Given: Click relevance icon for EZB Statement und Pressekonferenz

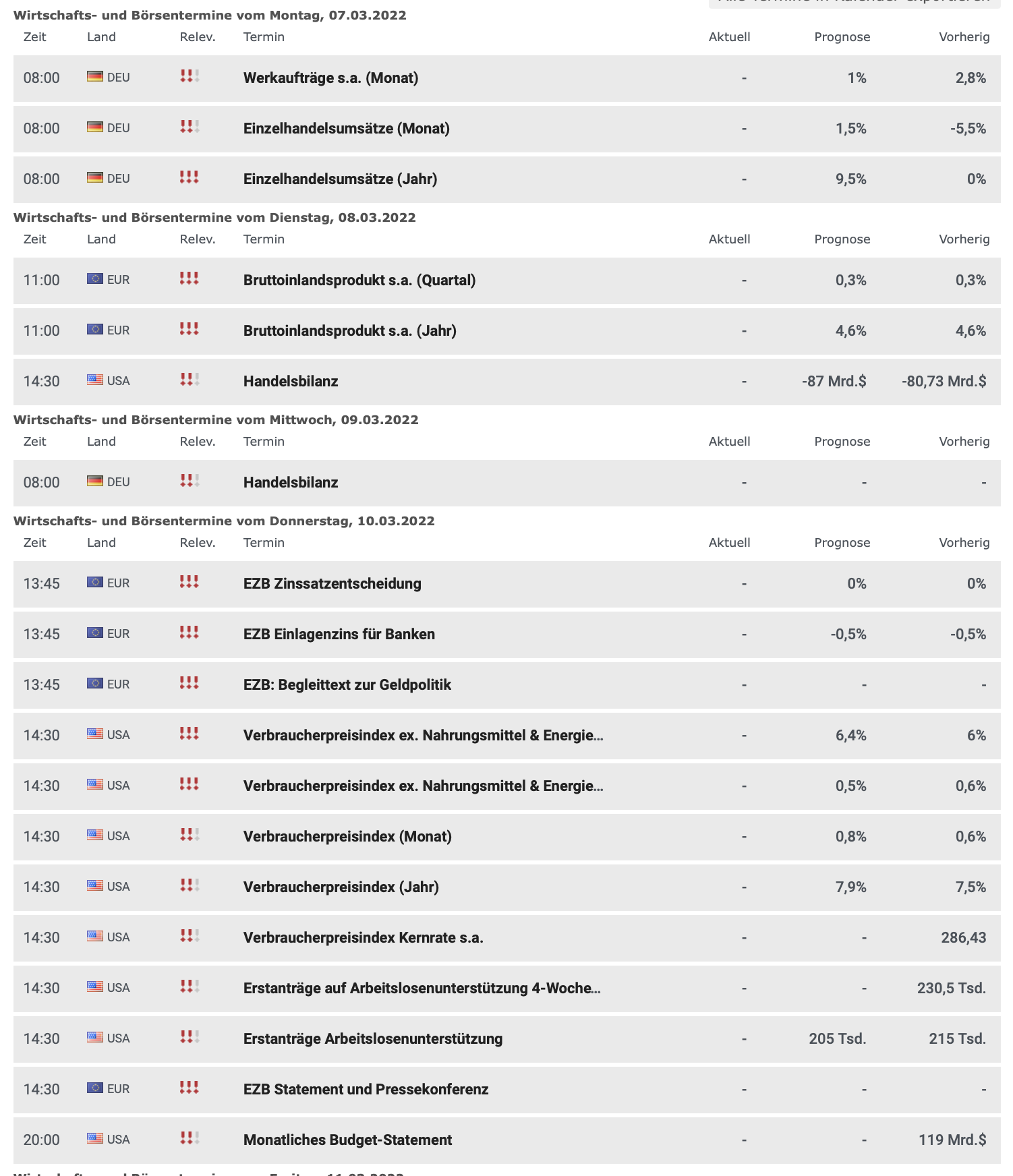Looking at the screenshot, I should click(x=190, y=1088).
